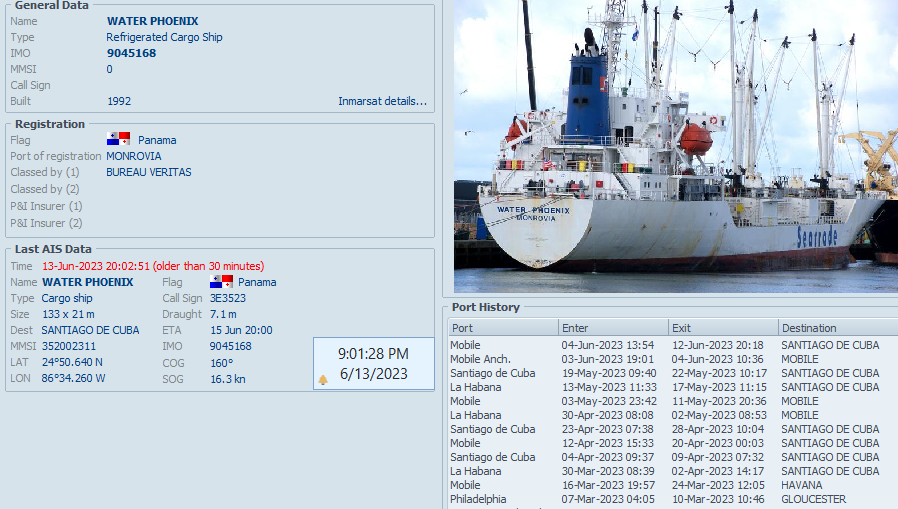Image resolution: width=898 pixels, height=509 pixels.
Task: Select the La Habana row entered 30-Mar-2023
Action: coord(673,471)
